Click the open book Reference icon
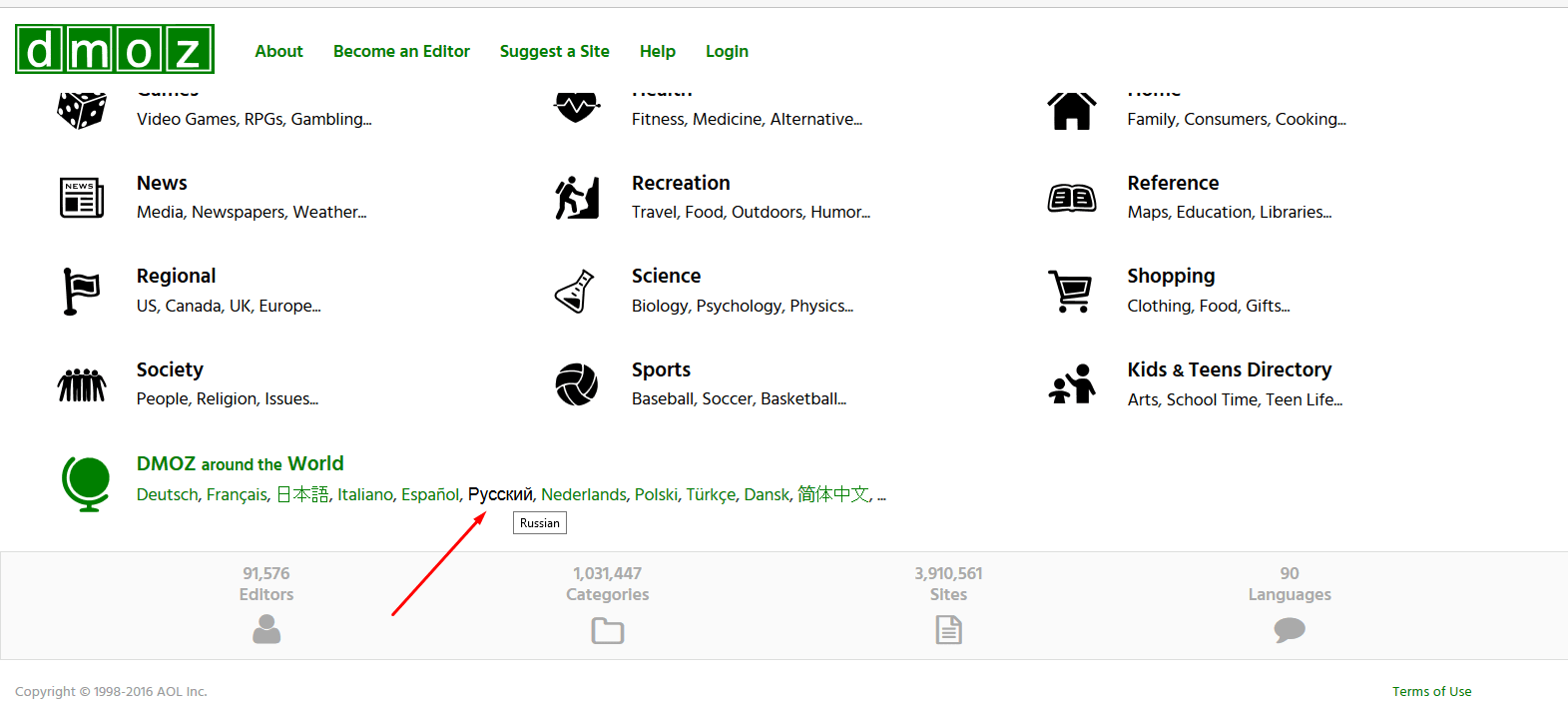 (x=1072, y=199)
